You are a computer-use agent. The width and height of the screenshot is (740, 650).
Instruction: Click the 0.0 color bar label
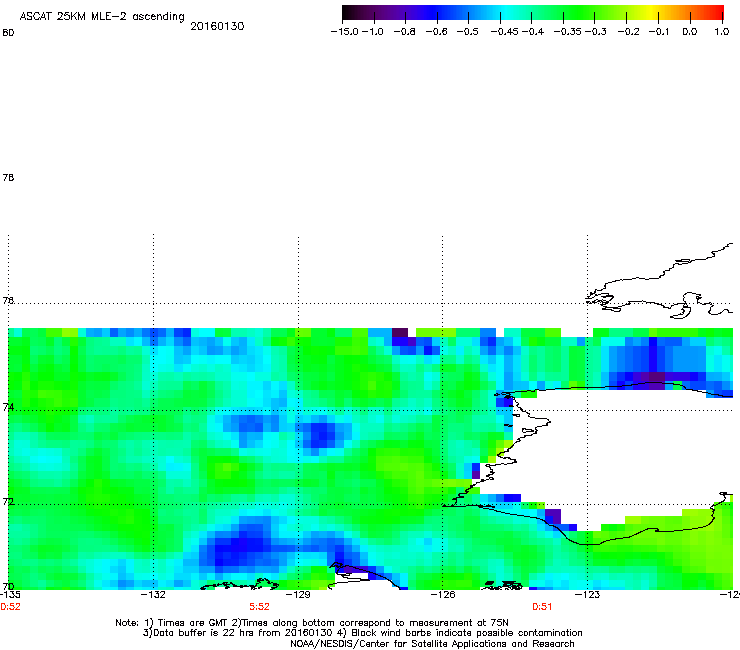690,32
